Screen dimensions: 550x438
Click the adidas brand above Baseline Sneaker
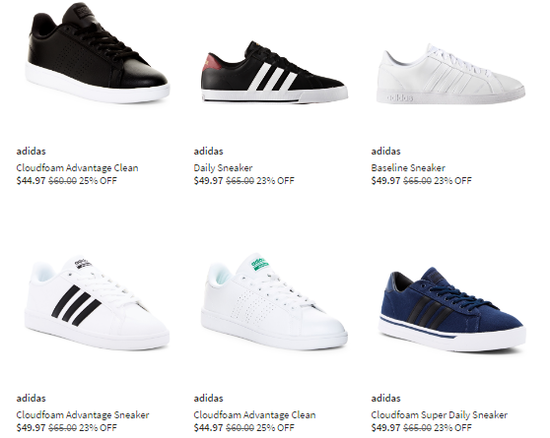(386, 151)
